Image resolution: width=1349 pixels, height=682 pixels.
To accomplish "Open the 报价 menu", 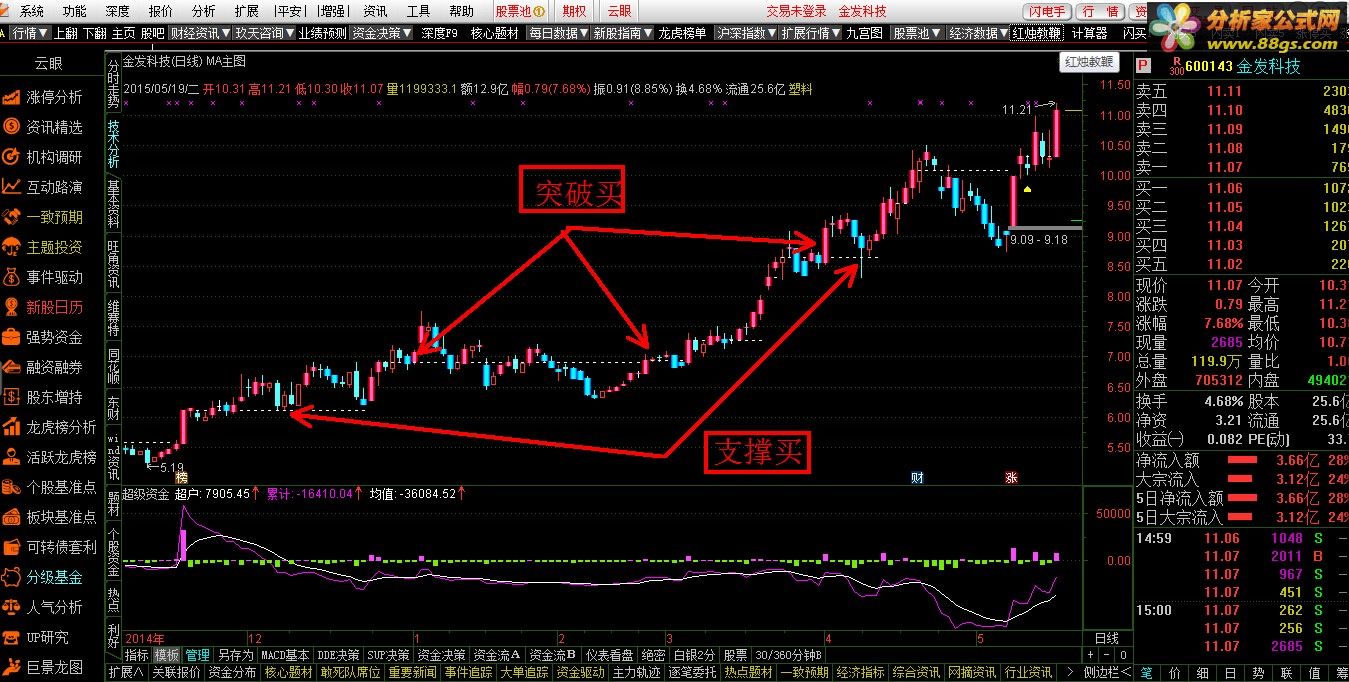I will 160,11.
